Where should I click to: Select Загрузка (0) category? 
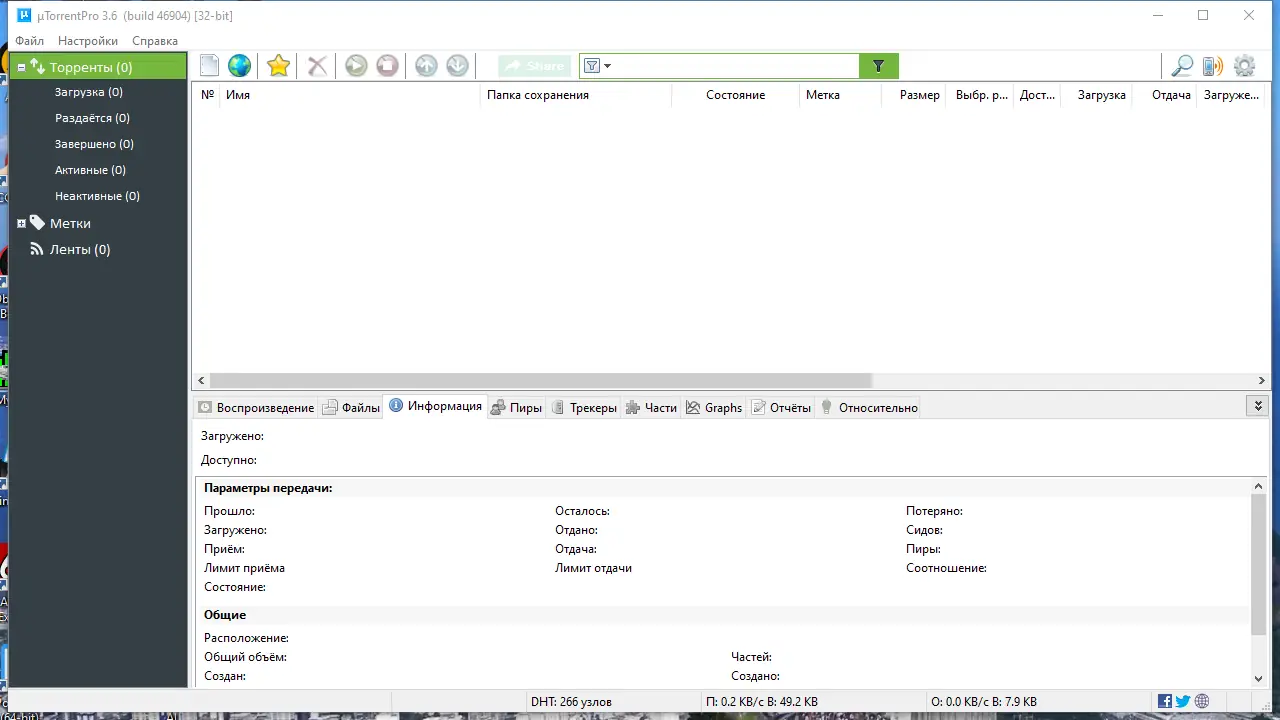[x=89, y=92]
